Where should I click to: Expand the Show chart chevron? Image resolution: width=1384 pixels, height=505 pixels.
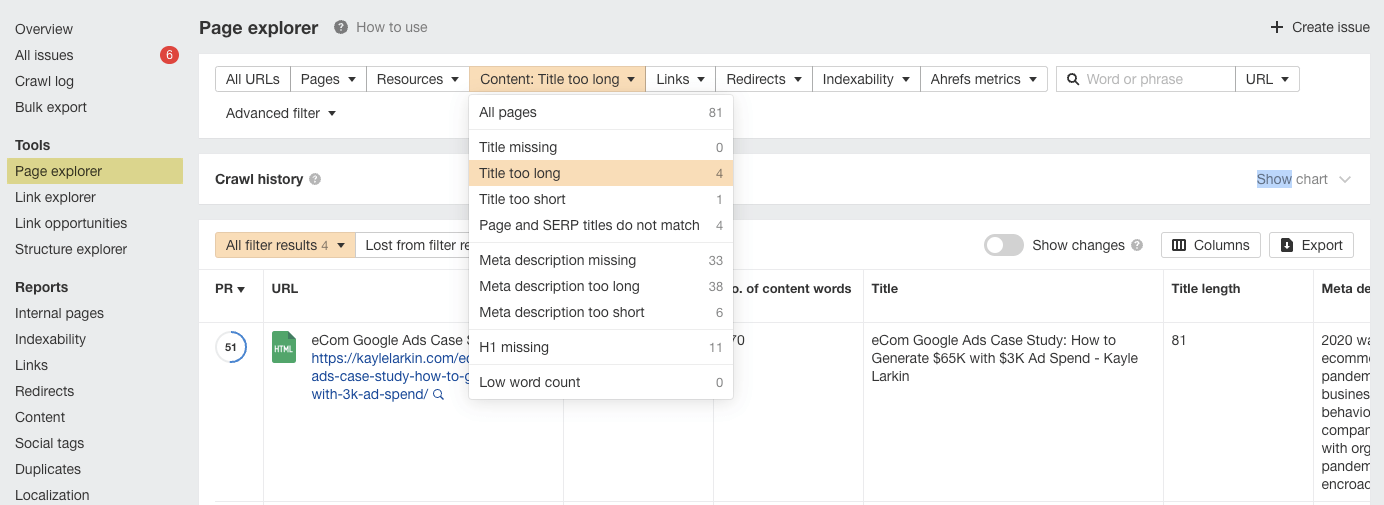[1345, 180]
